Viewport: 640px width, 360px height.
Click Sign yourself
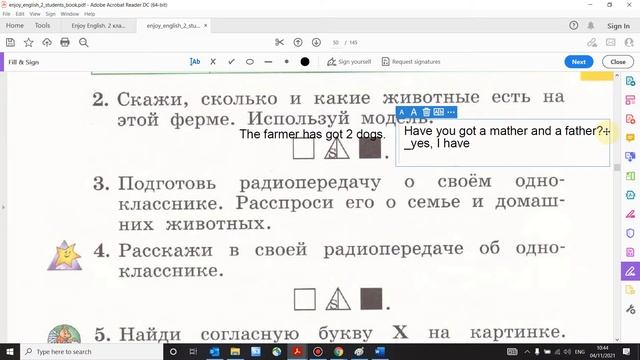[349, 62]
